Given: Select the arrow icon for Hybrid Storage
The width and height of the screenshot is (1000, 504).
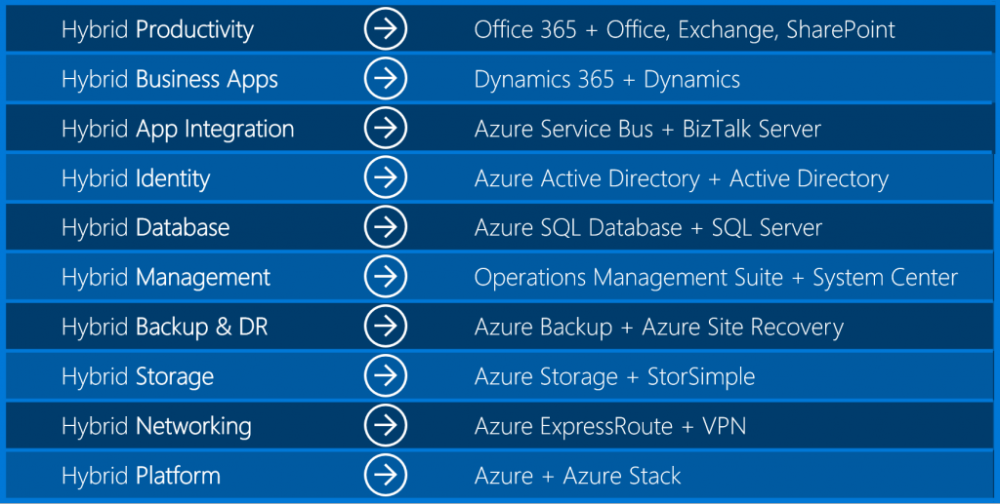Looking at the screenshot, I should 385,376.
